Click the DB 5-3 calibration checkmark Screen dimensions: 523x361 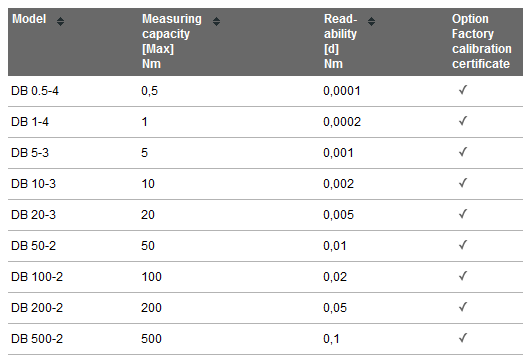pyautogui.click(x=463, y=152)
